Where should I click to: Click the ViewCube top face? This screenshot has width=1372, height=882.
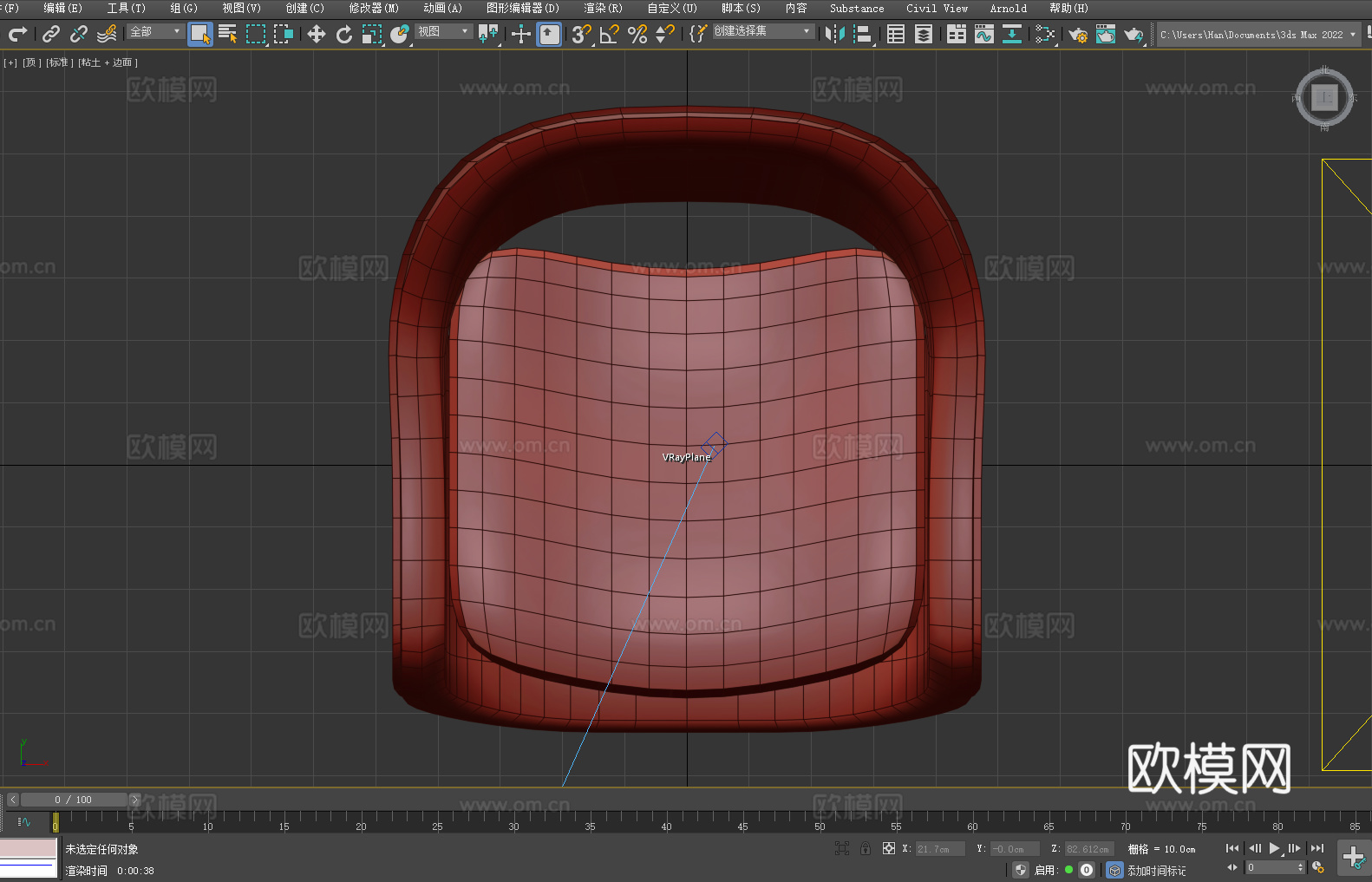[x=1324, y=98]
